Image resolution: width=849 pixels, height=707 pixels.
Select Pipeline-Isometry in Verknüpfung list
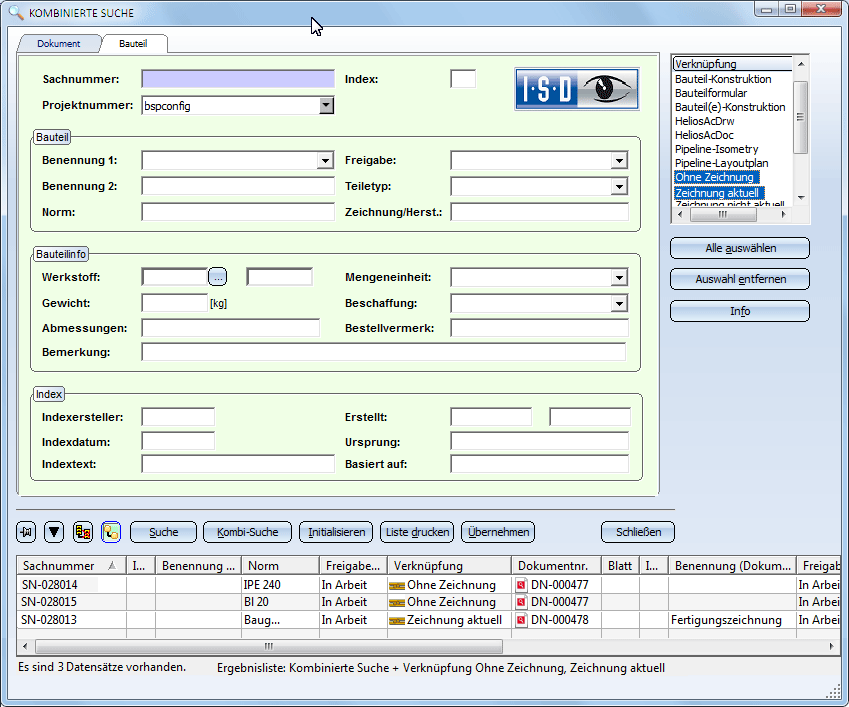coord(716,149)
